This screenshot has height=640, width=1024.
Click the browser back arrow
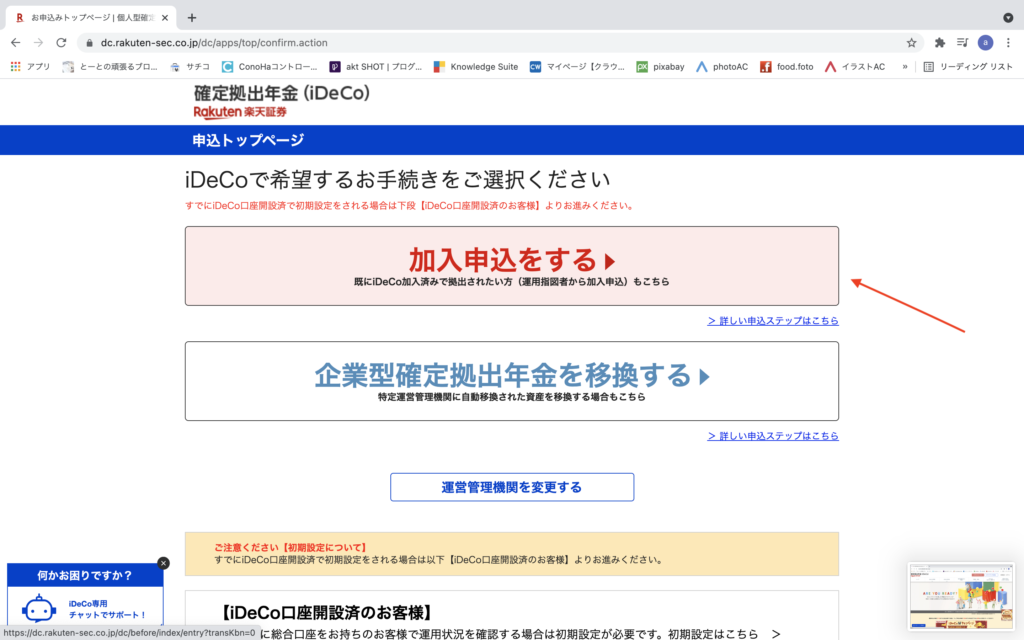pyautogui.click(x=15, y=43)
